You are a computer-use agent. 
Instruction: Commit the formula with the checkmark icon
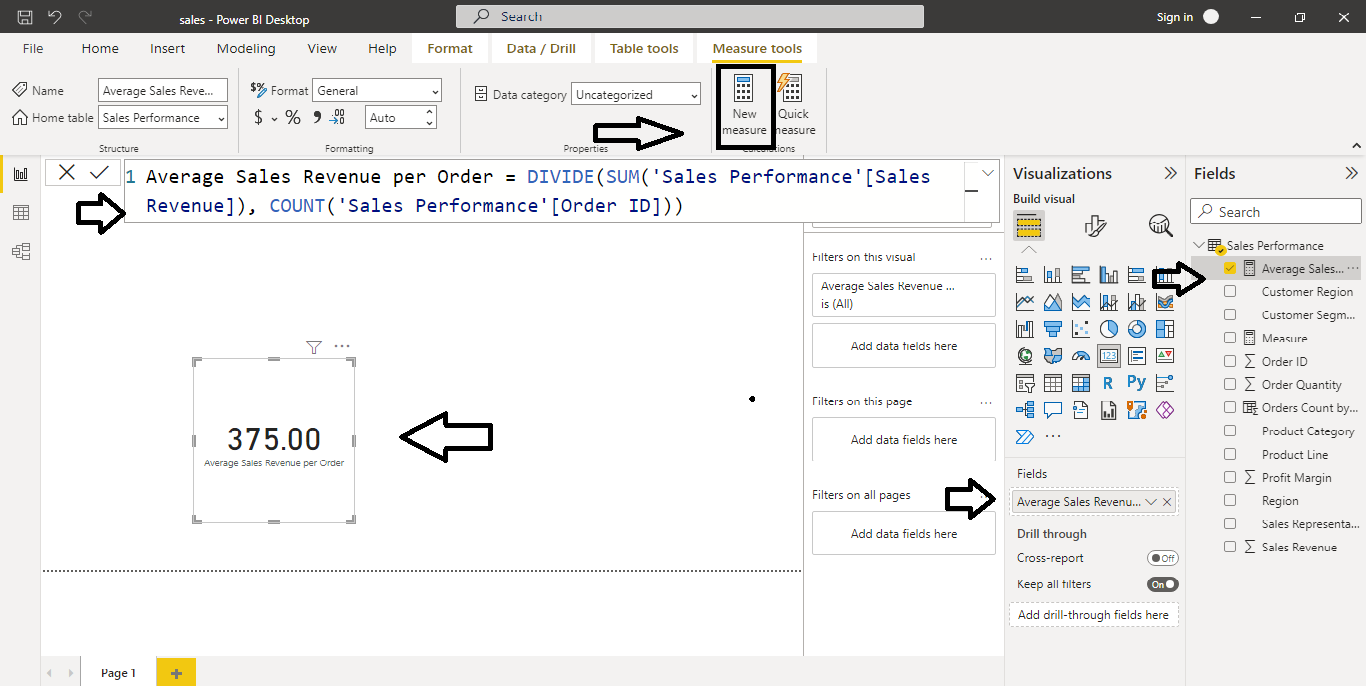coord(99,172)
